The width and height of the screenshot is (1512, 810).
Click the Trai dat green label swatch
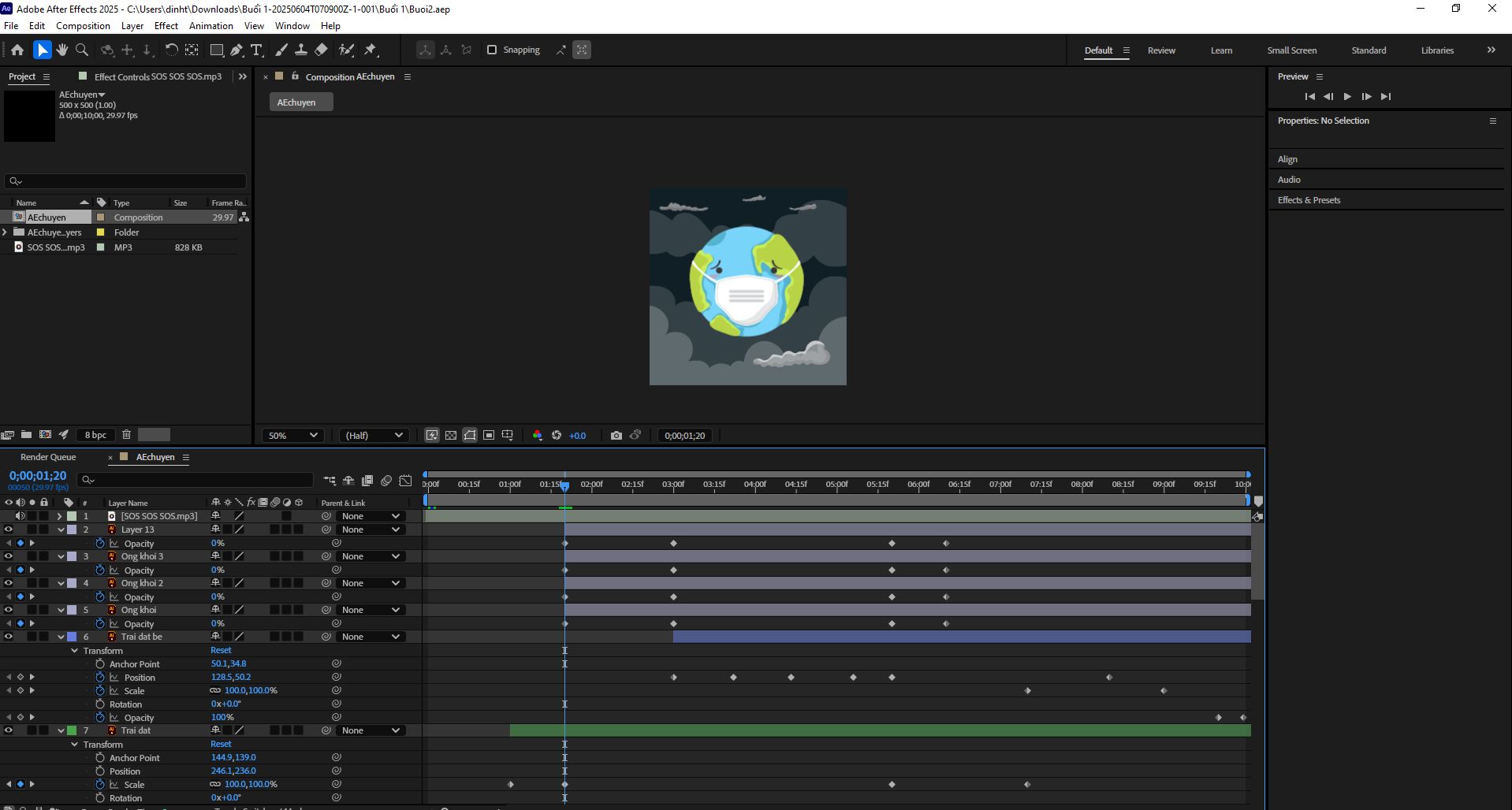[72, 730]
